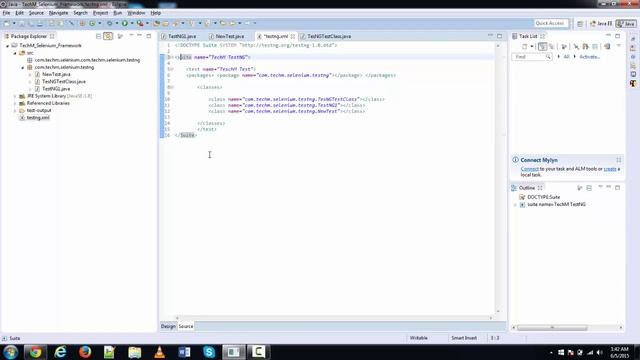Click the Save toolbar icon
This screenshot has width=640, height=360.
[x=22, y=24]
